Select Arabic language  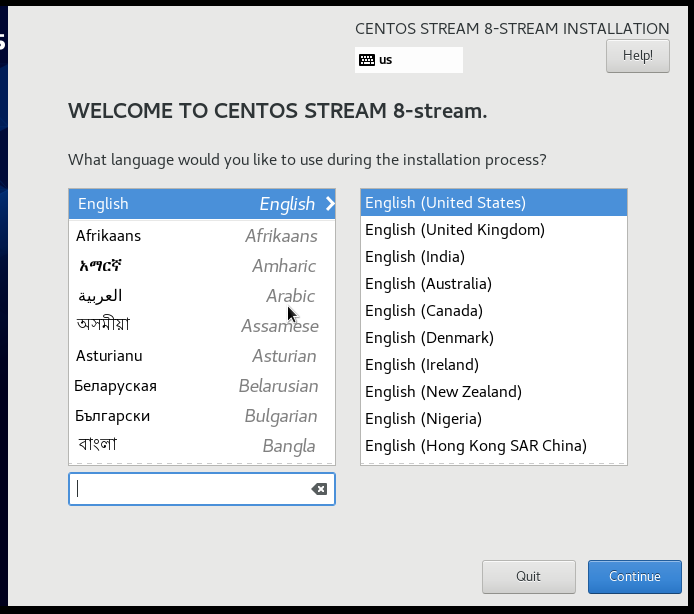tap(202, 296)
